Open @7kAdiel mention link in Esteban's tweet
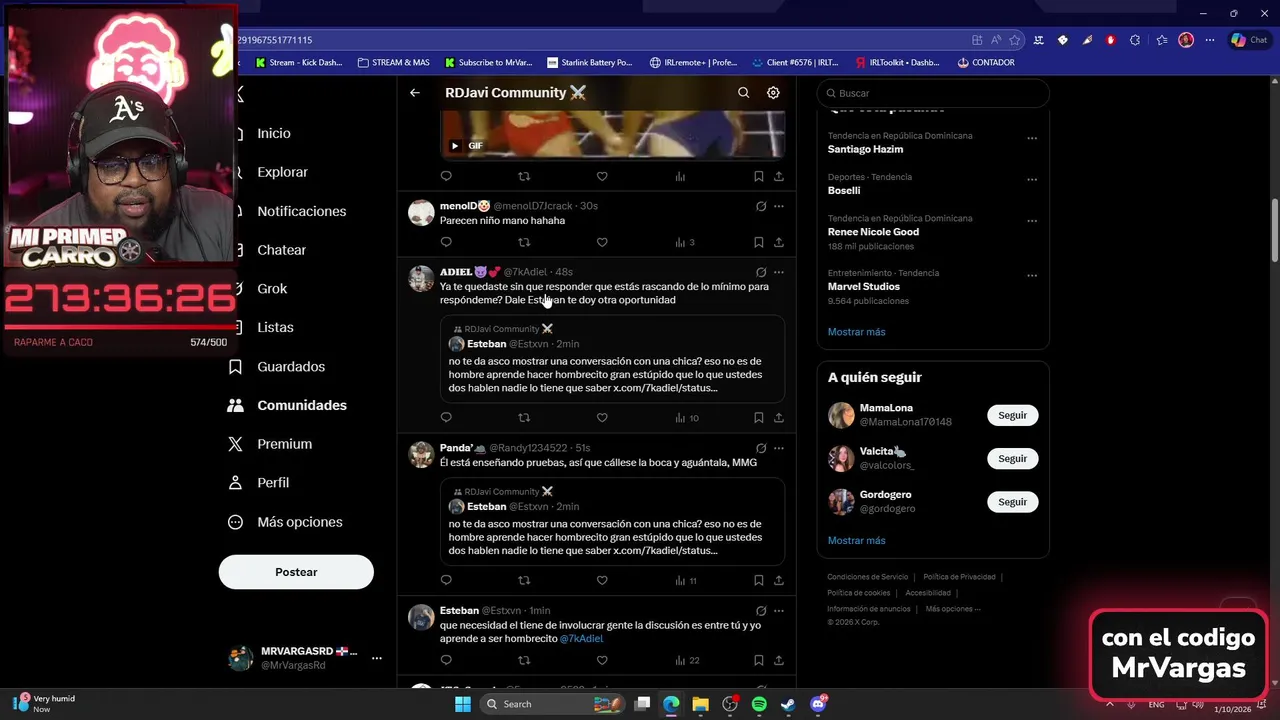This screenshot has width=1280, height=720. (581, 638)
